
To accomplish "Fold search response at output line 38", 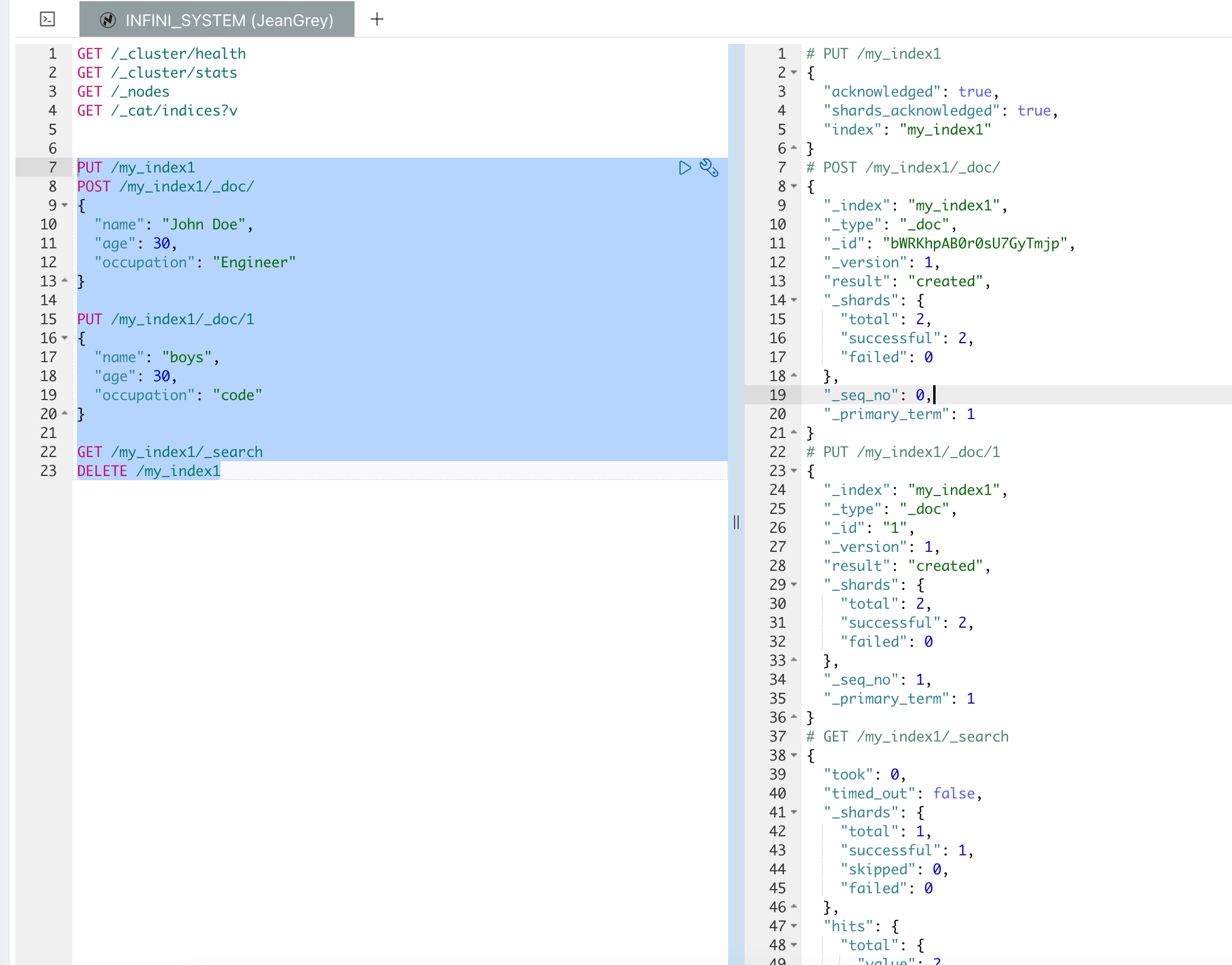I will point(794,756).
